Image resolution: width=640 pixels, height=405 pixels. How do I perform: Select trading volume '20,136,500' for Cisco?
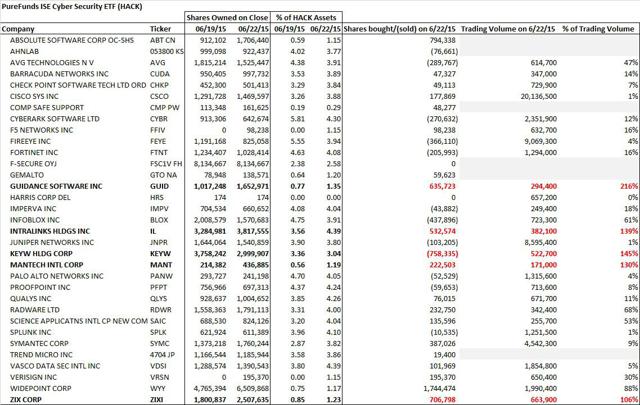click(538, 96)
